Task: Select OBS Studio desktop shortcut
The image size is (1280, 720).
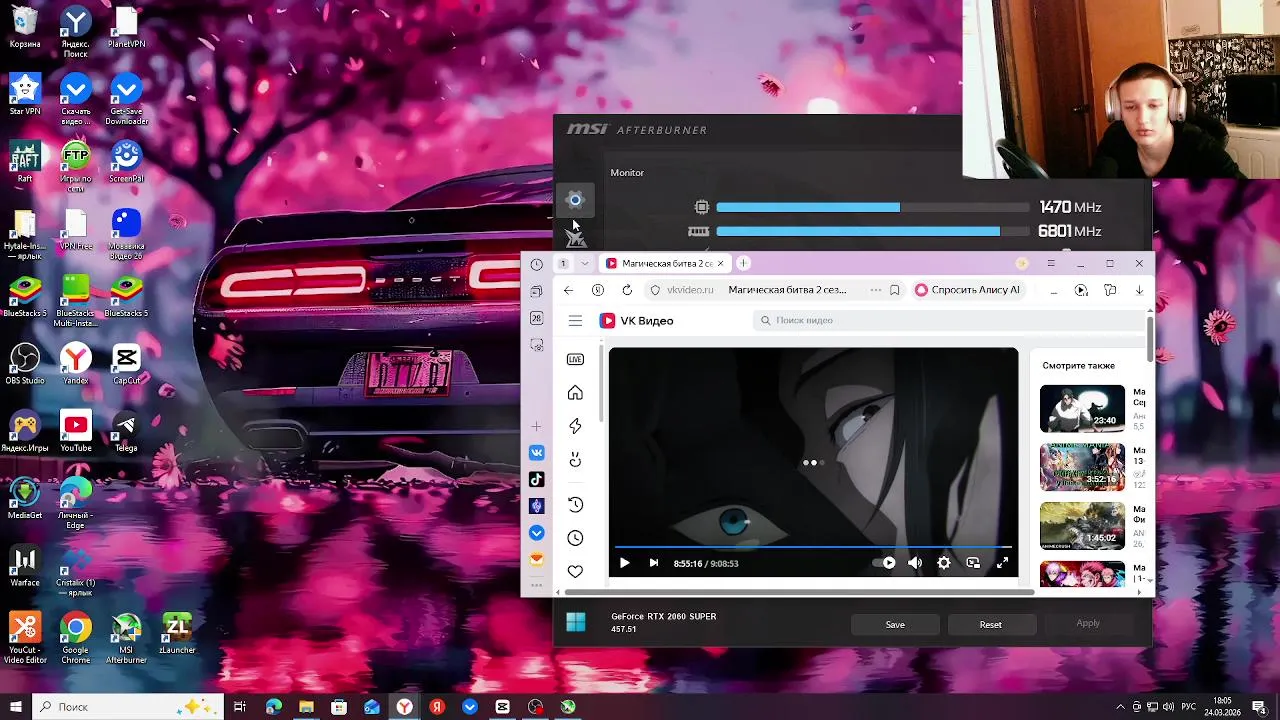Action: click(x=25, y=364)
